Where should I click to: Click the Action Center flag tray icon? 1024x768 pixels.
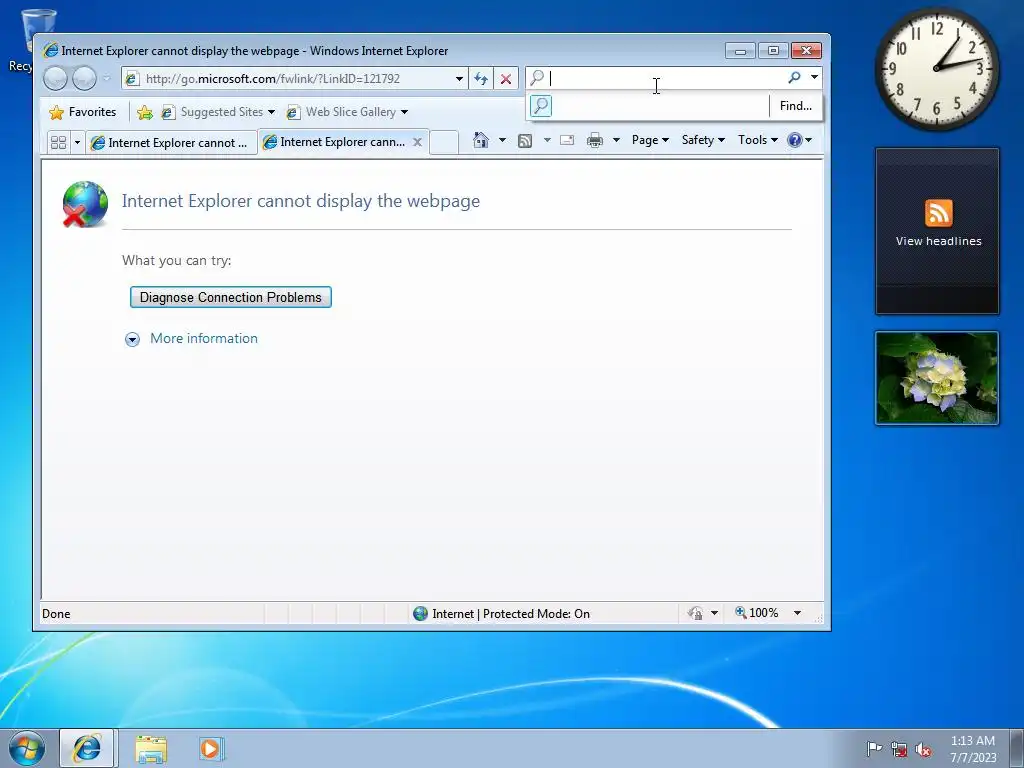coord(874,749)
